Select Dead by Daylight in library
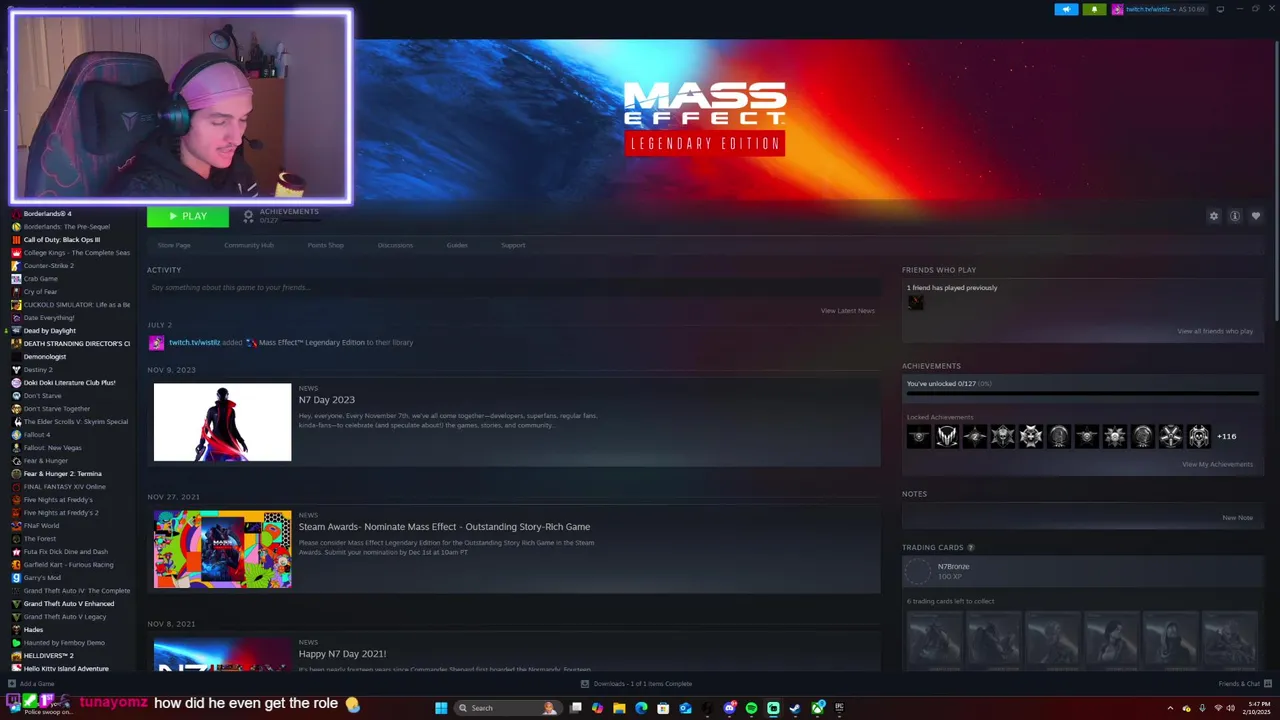Screen dimensions: 1280x720 pos(49,331)
